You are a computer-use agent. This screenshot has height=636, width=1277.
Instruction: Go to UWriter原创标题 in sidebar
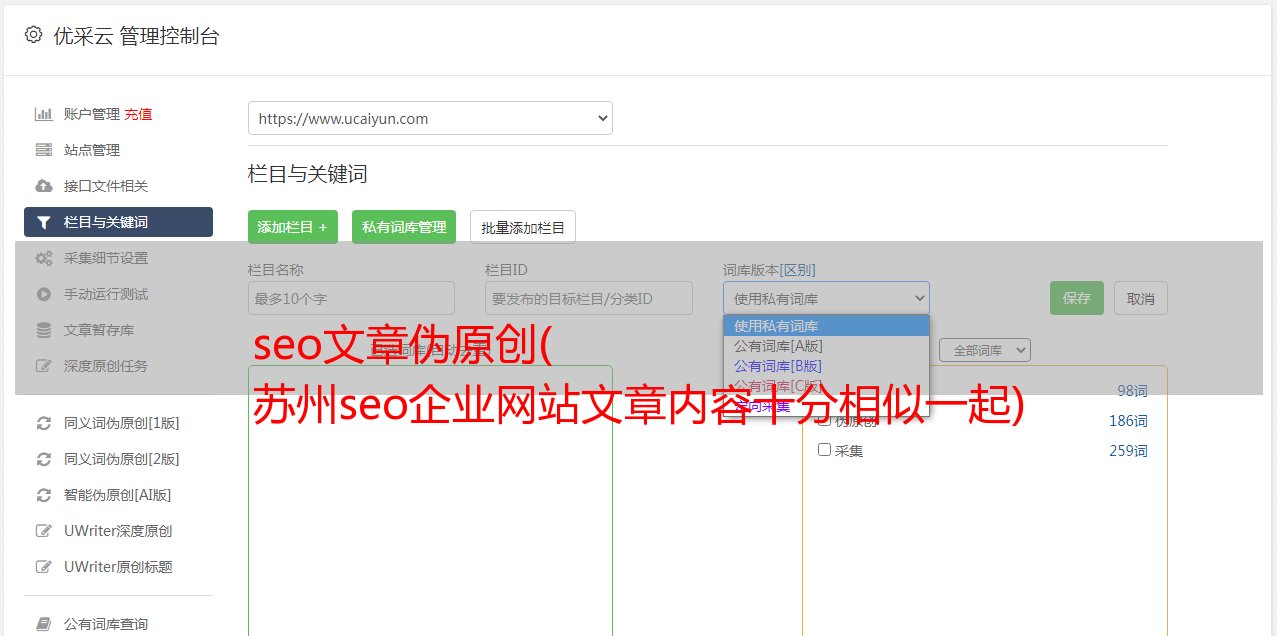pyautogui.click(x=118, y=567)
